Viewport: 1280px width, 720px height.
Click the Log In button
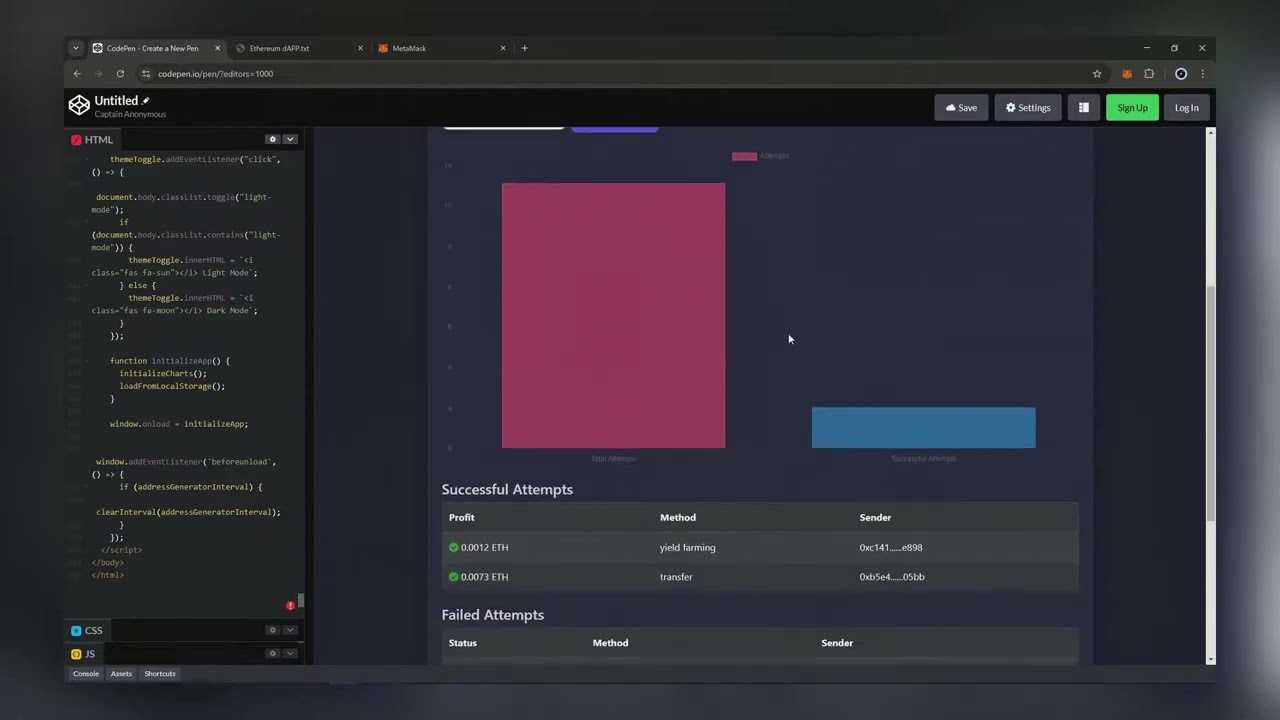coord(1186,108)
